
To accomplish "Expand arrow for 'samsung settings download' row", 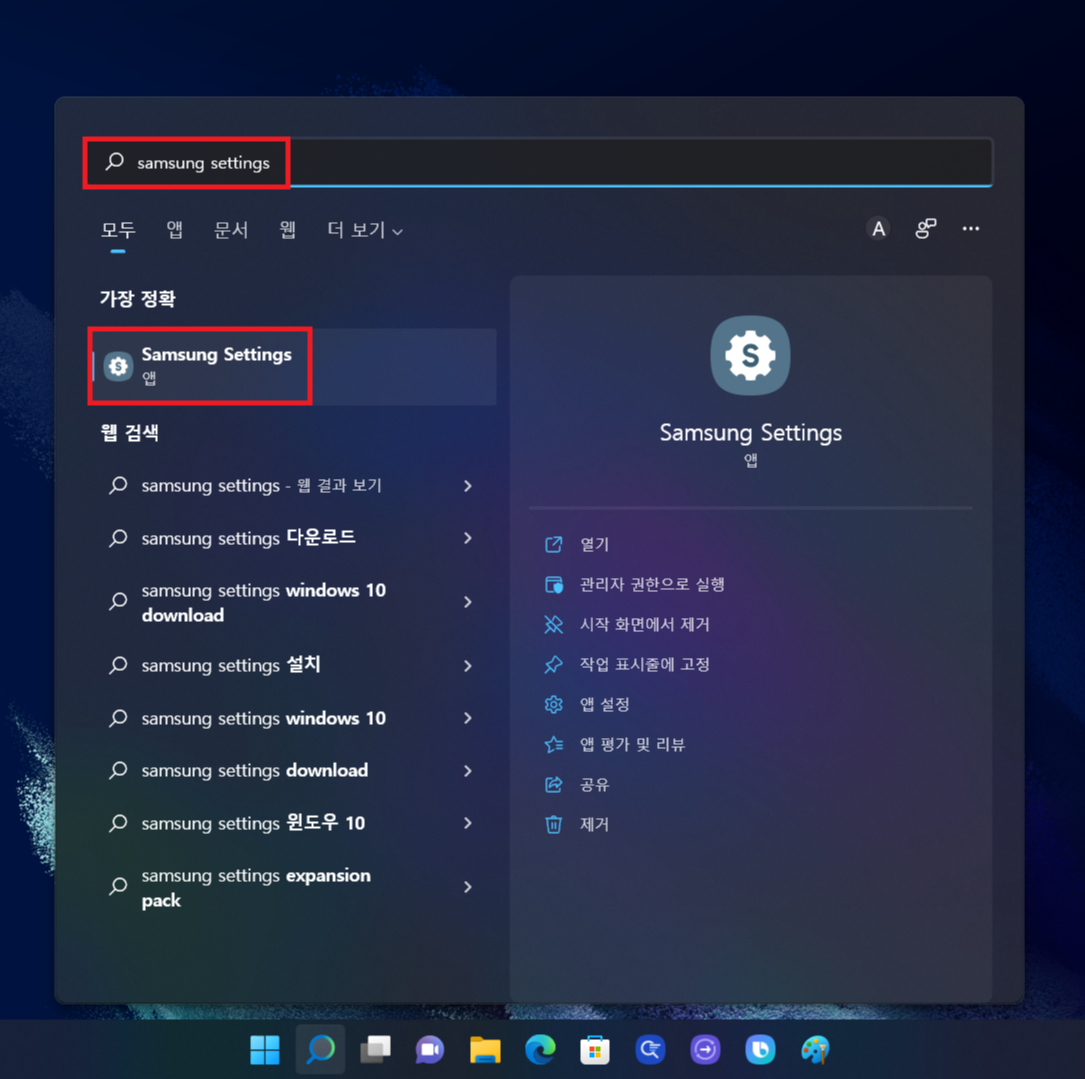I will (468, 770).
